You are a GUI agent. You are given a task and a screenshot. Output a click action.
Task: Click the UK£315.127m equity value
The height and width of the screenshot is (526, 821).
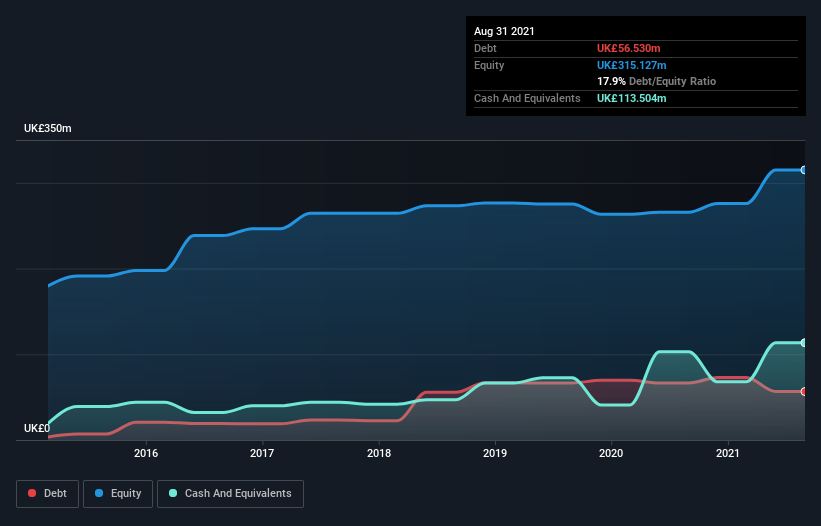pos(631,65)
